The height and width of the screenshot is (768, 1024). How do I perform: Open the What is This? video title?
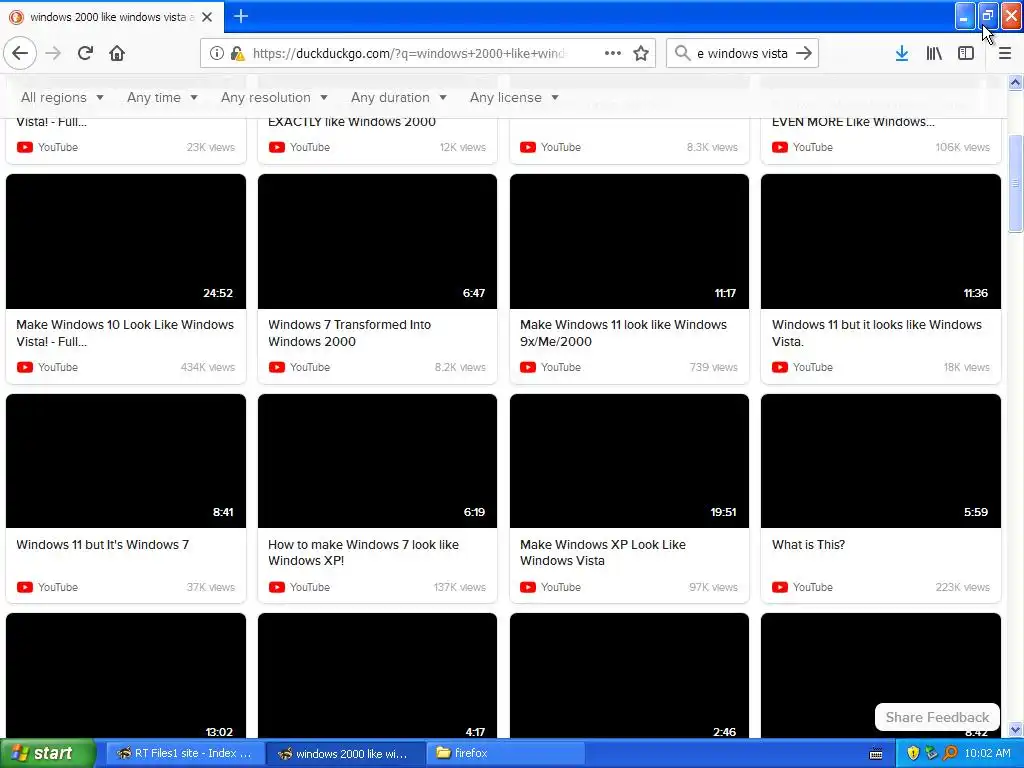coord(808,545)
